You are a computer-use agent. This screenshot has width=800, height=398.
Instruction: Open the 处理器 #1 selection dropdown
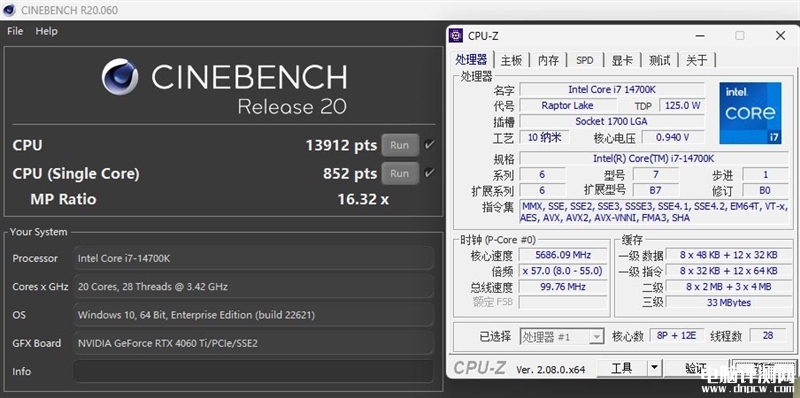tap(562, 337)
